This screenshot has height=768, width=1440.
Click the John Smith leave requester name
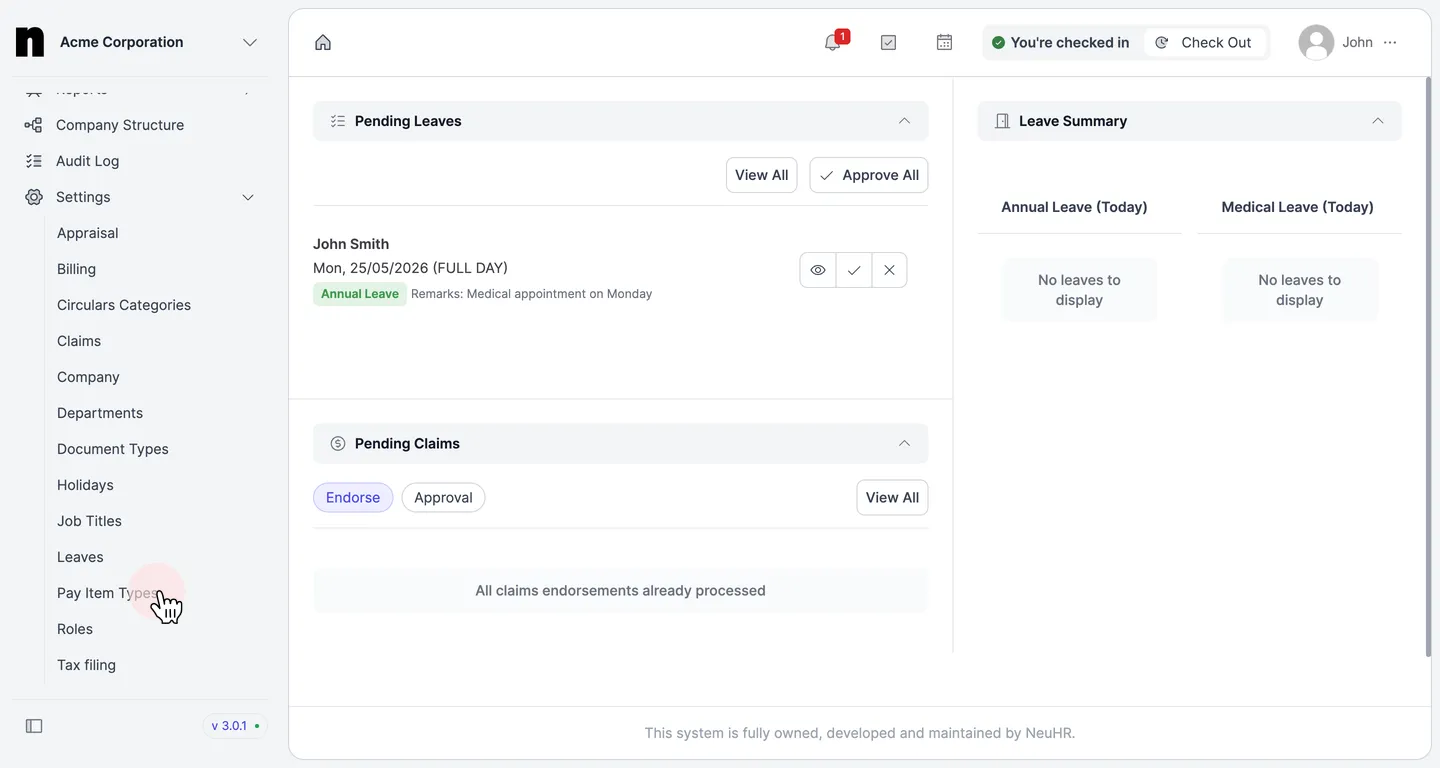[351, 244]
